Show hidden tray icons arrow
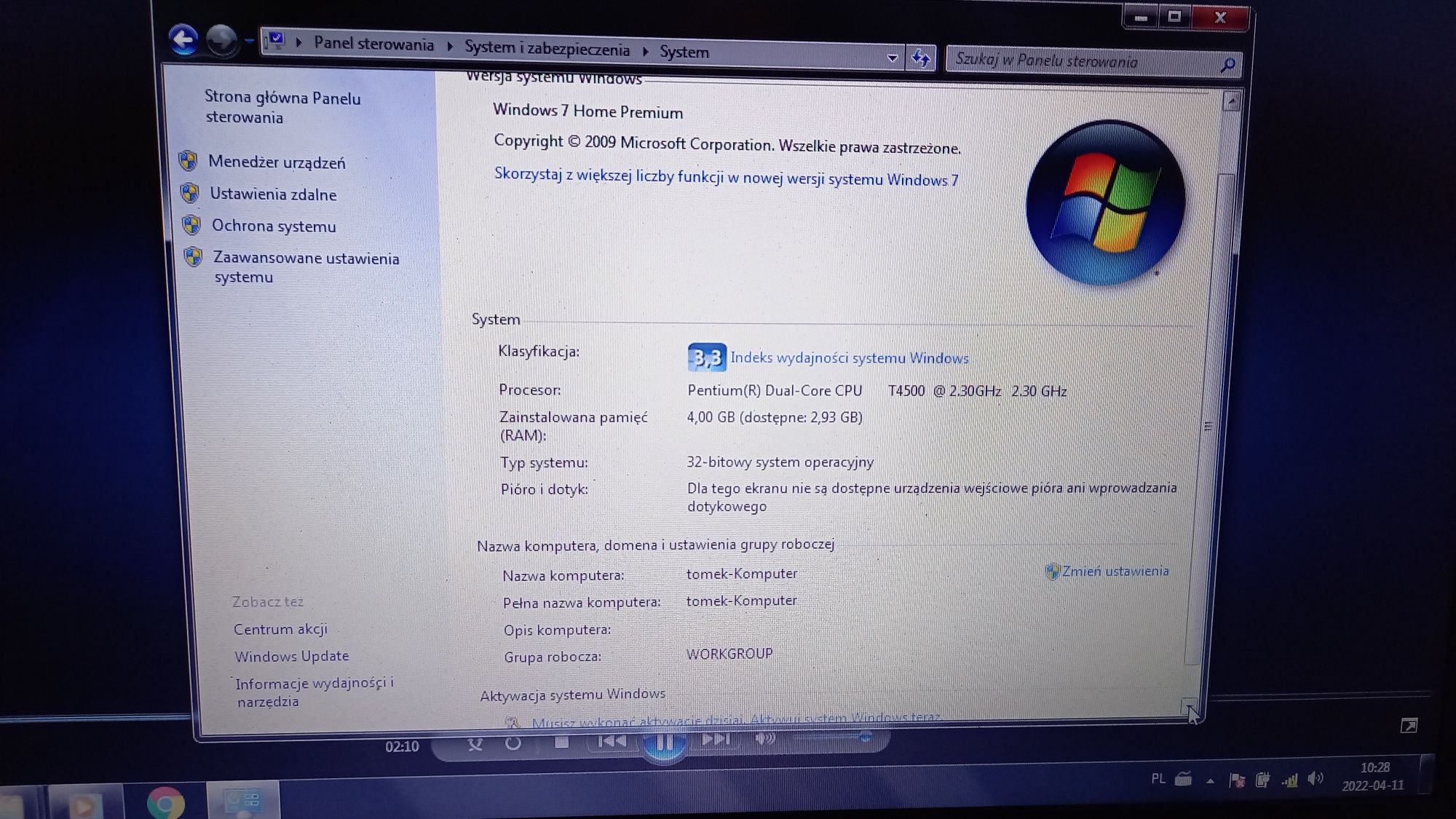Image resolution: width=1456 pixels, height=819 pixels. click(1210, 780)
